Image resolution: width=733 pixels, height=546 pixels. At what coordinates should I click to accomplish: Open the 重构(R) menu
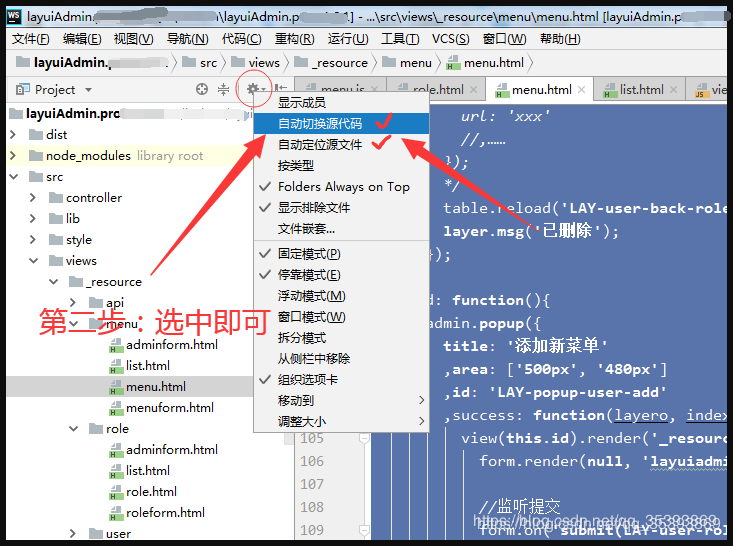click(x=295, y=39)
